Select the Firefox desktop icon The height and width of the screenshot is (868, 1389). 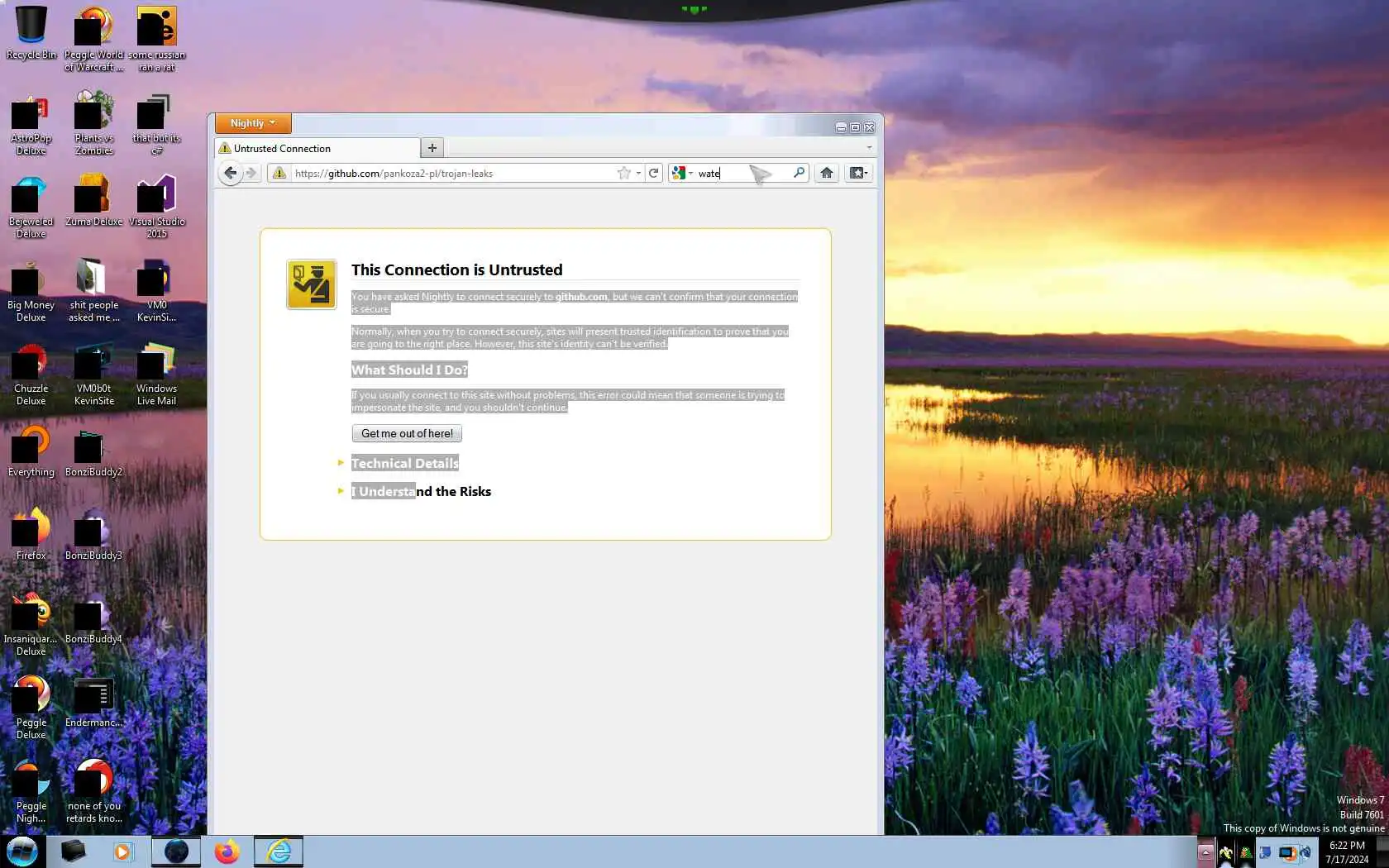[31, 534]
